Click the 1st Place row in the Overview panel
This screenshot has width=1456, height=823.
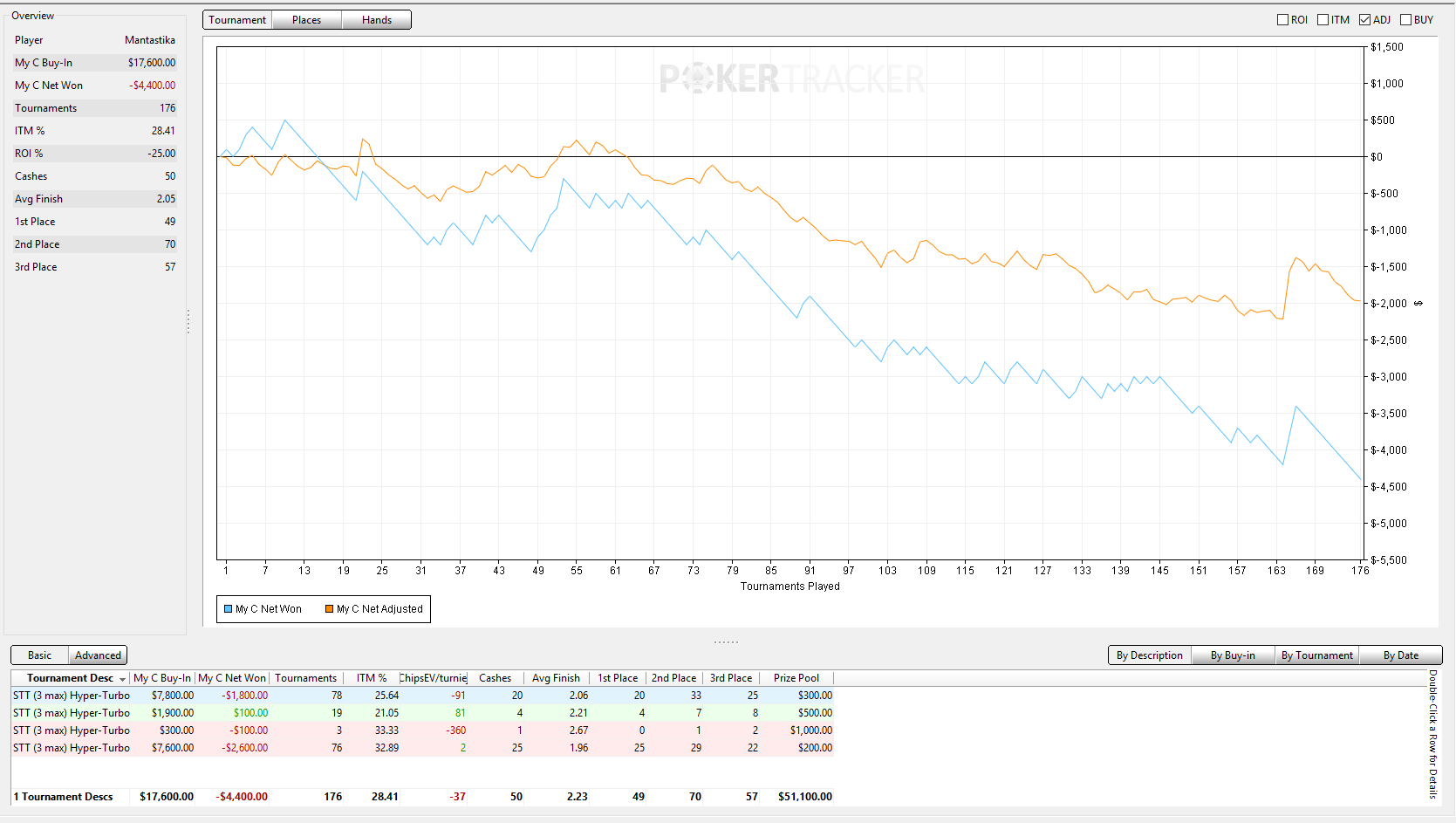(95, 222)
